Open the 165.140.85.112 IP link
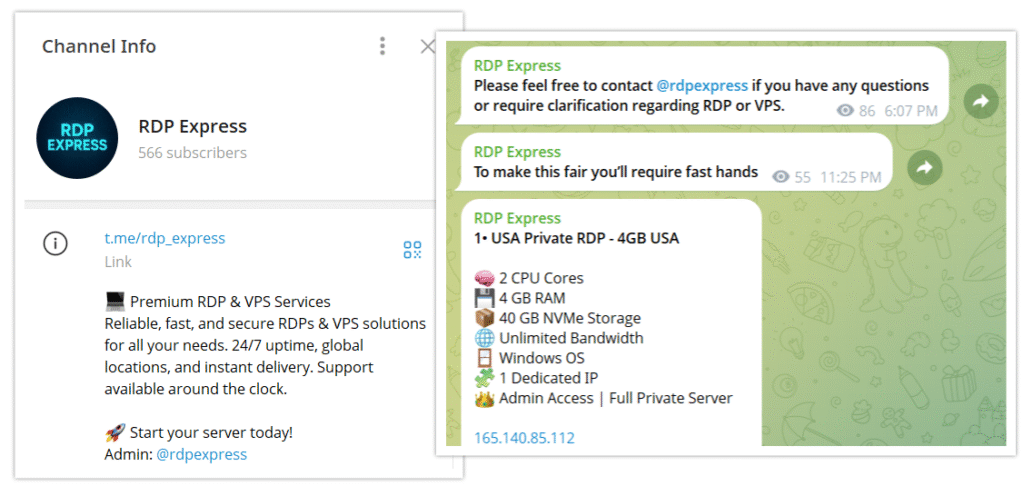Image resolution: width=1024 pixels, height=486 pixels. (x=524, y=438)
